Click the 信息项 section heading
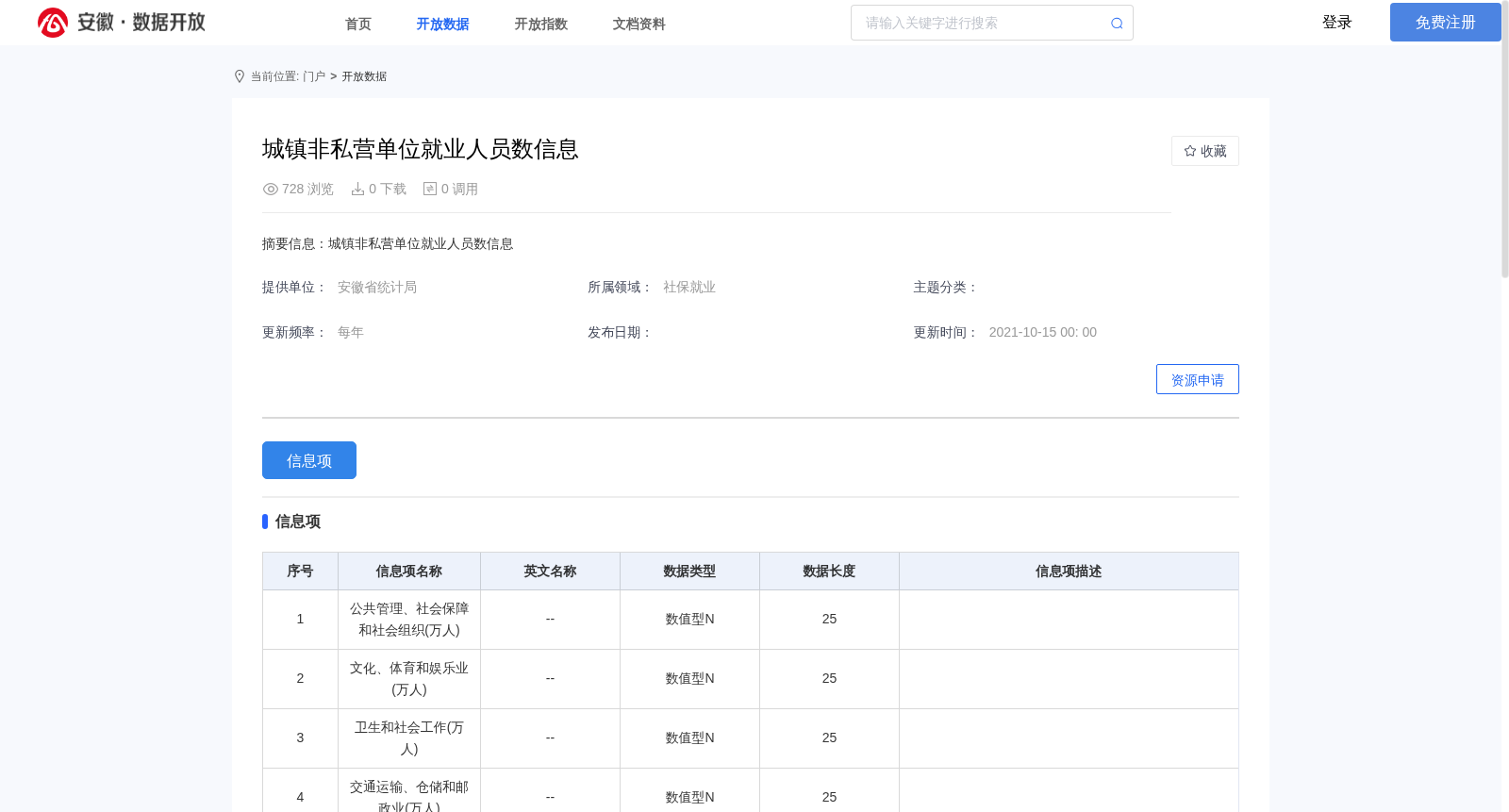 point(297,522)
